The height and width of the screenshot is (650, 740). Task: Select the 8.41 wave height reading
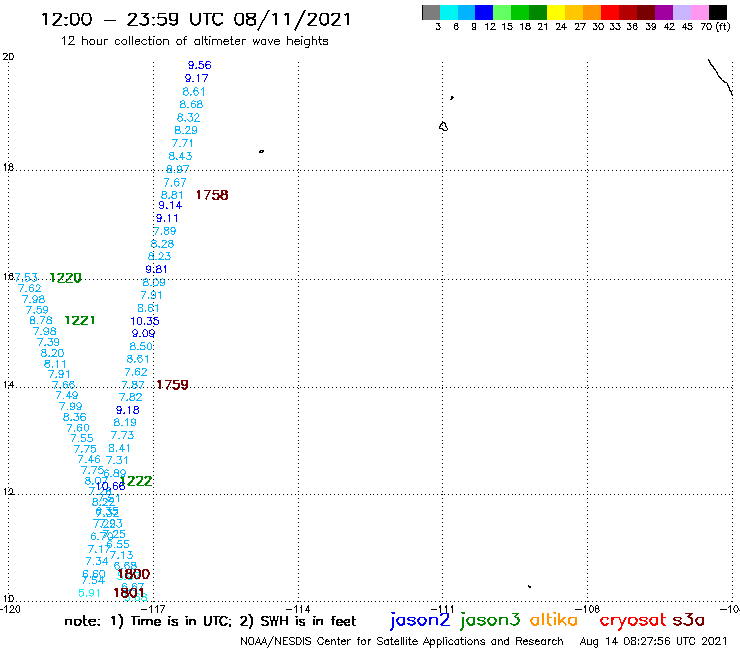(x=119, y=448)
